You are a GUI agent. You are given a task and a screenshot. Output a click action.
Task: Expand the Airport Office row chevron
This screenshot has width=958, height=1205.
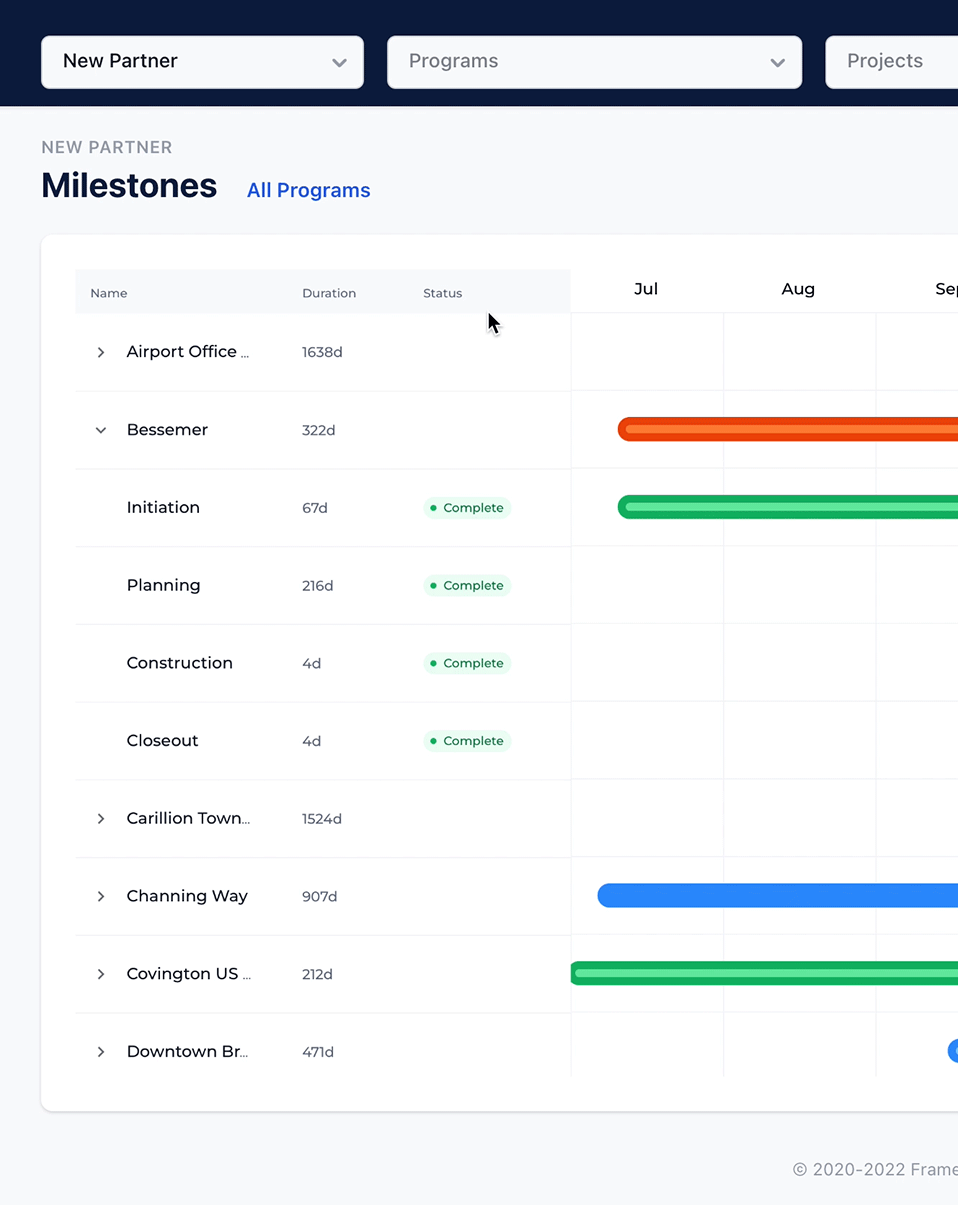[100, 352]
